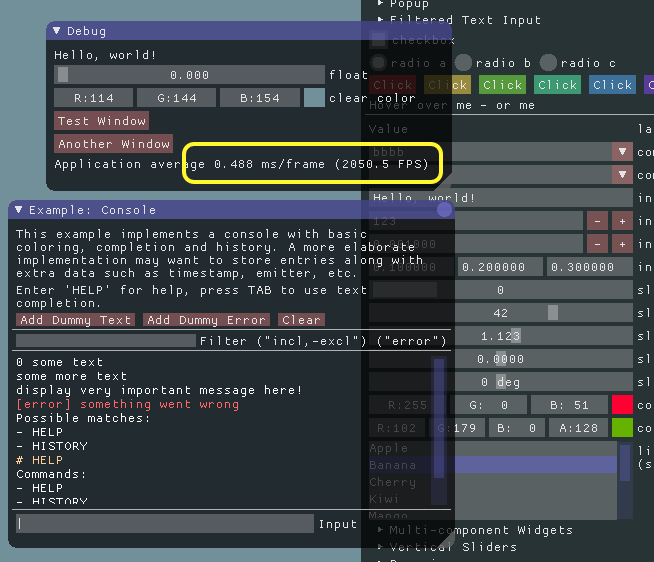Click the green Click button
The height and width of the screenshot is (562, 654).
click(x=502, y=85)
